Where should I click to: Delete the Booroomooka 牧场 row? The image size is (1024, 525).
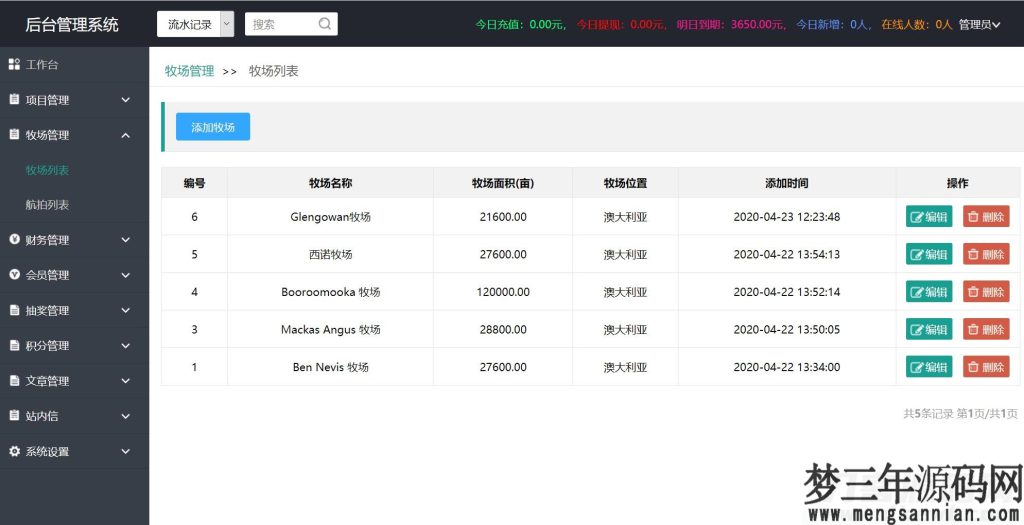point(986,292)
